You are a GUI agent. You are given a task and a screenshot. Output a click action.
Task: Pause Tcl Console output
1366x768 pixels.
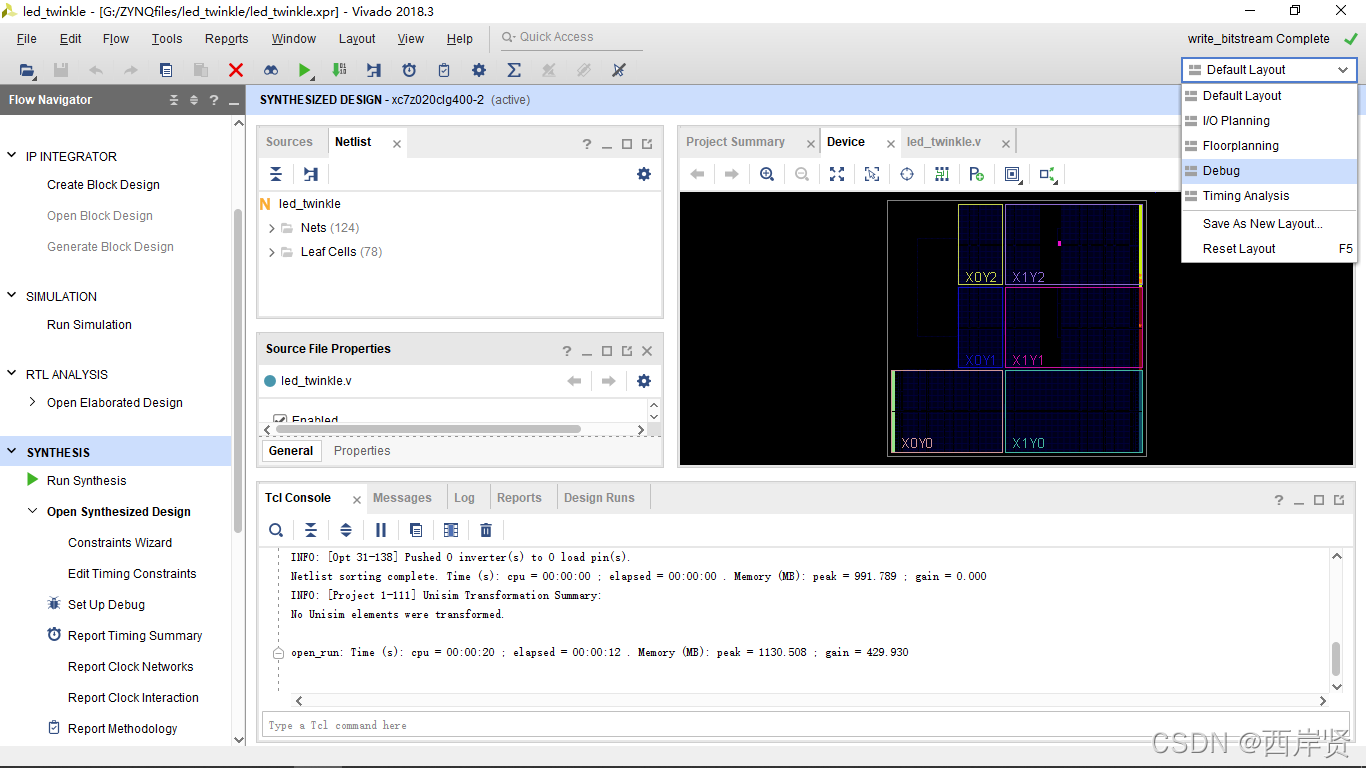coord(381,530)
